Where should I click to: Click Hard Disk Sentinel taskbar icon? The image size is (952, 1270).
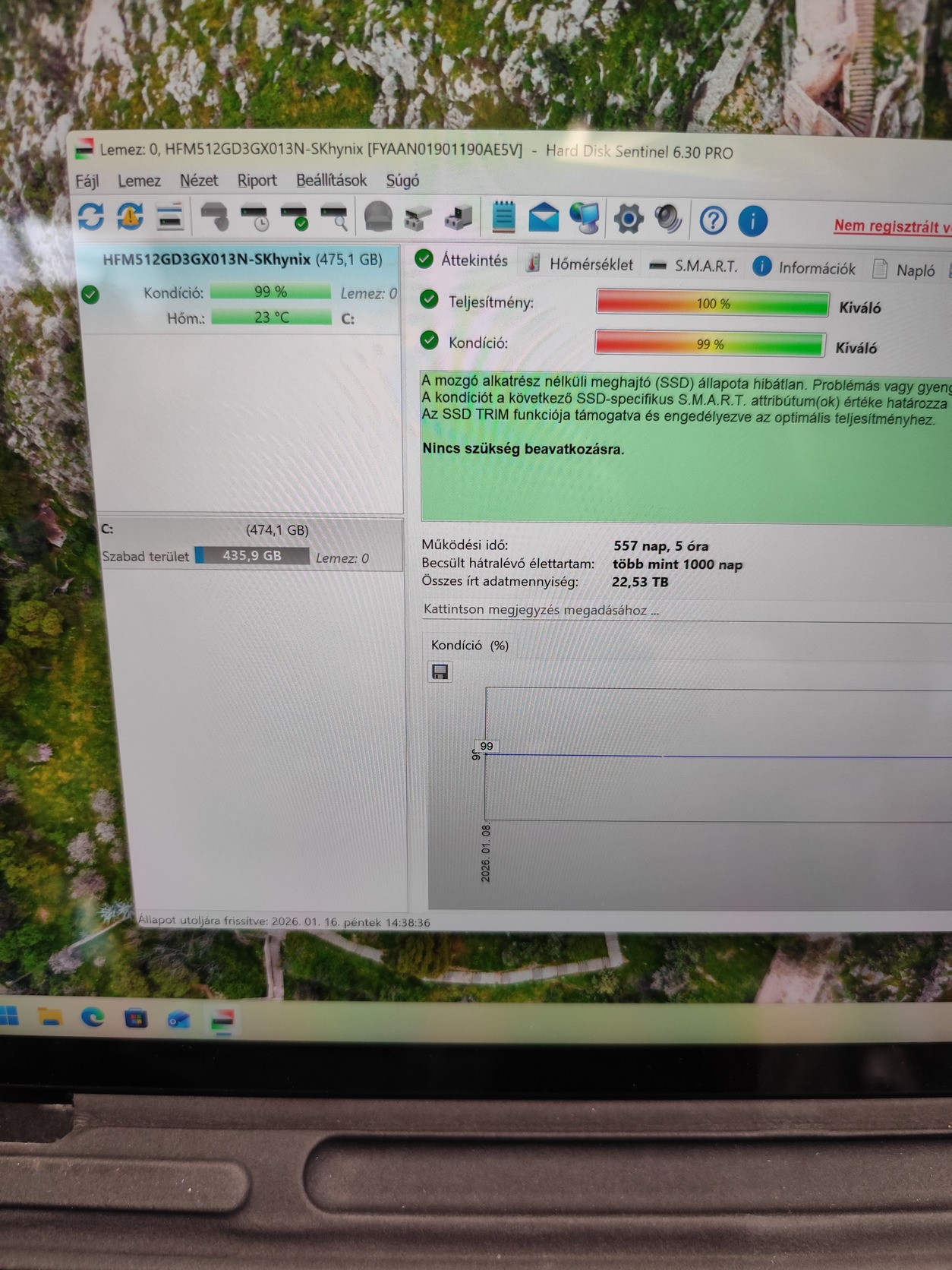(222, 1020)
